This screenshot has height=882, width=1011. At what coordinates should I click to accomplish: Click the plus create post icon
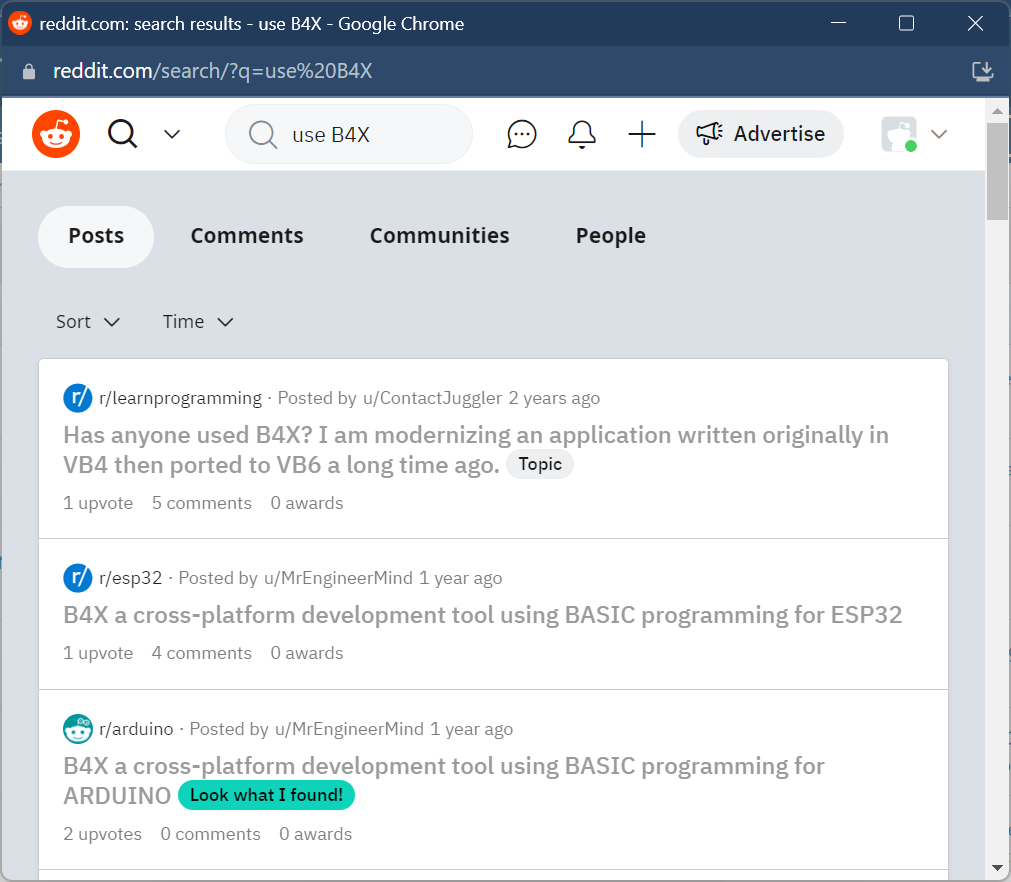coord(642,134)
